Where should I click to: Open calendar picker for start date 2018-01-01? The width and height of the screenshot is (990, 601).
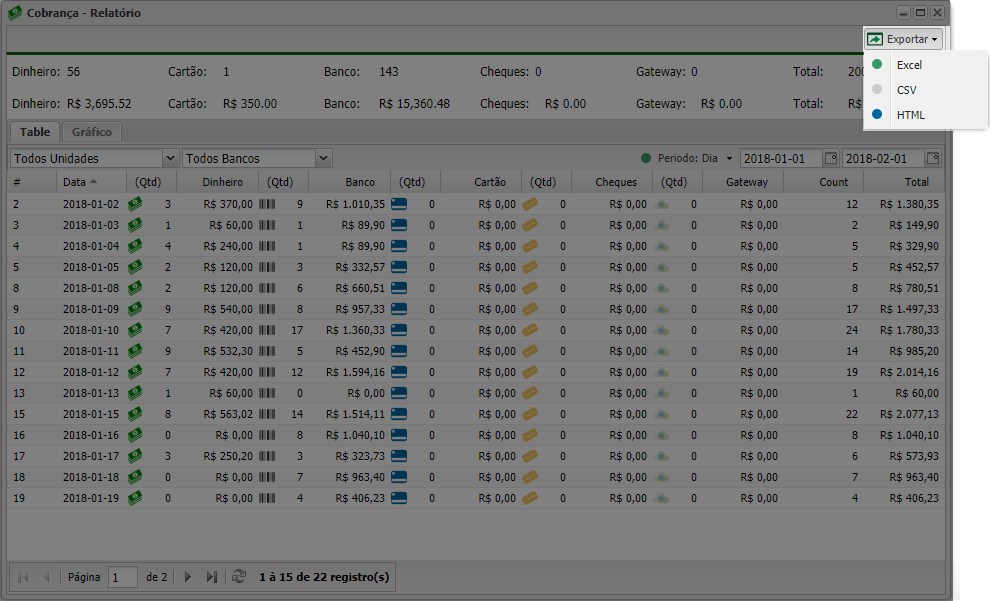click(x=830, y=158)
